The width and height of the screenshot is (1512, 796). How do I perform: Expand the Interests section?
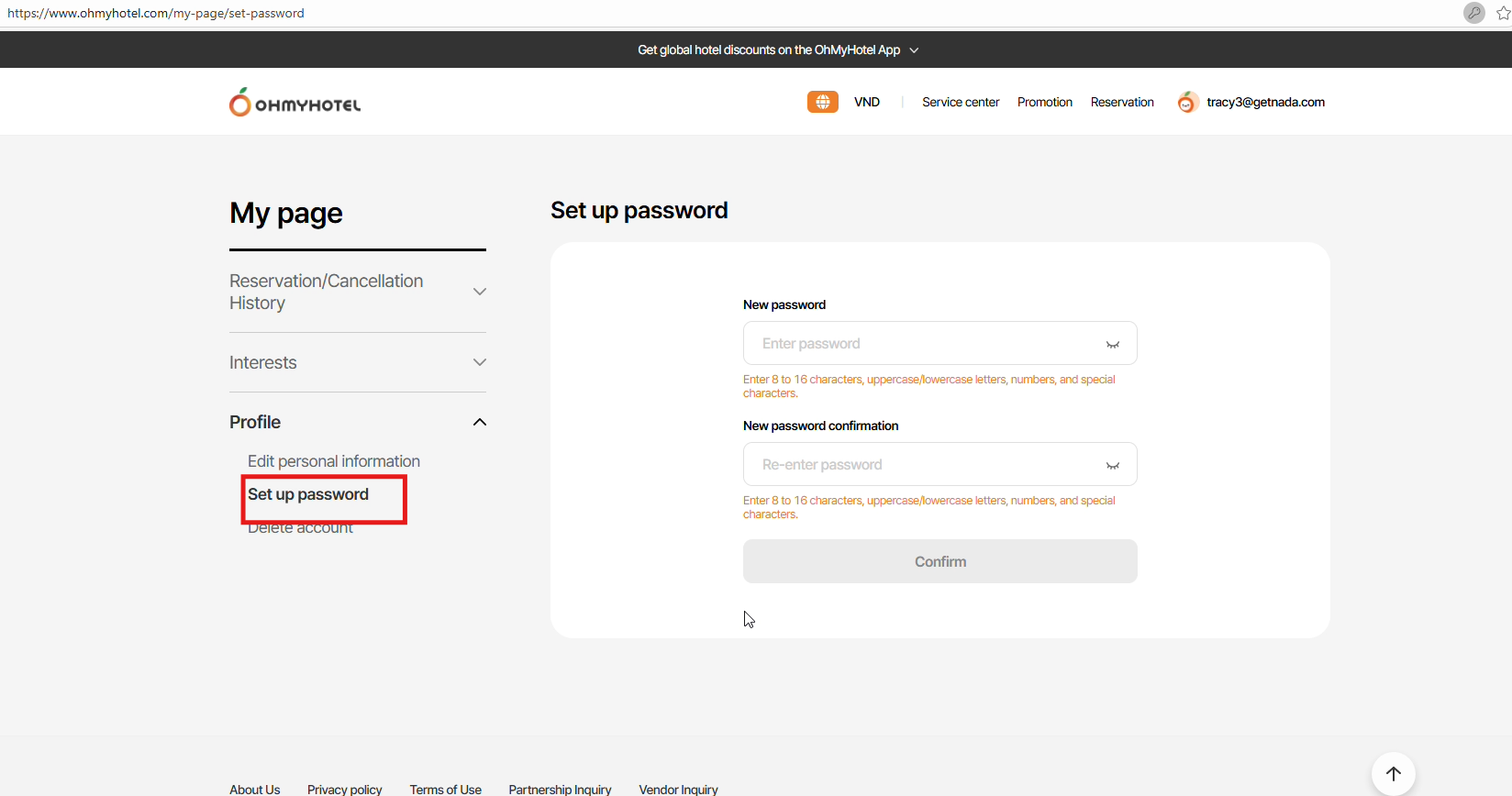pos(479,362)
